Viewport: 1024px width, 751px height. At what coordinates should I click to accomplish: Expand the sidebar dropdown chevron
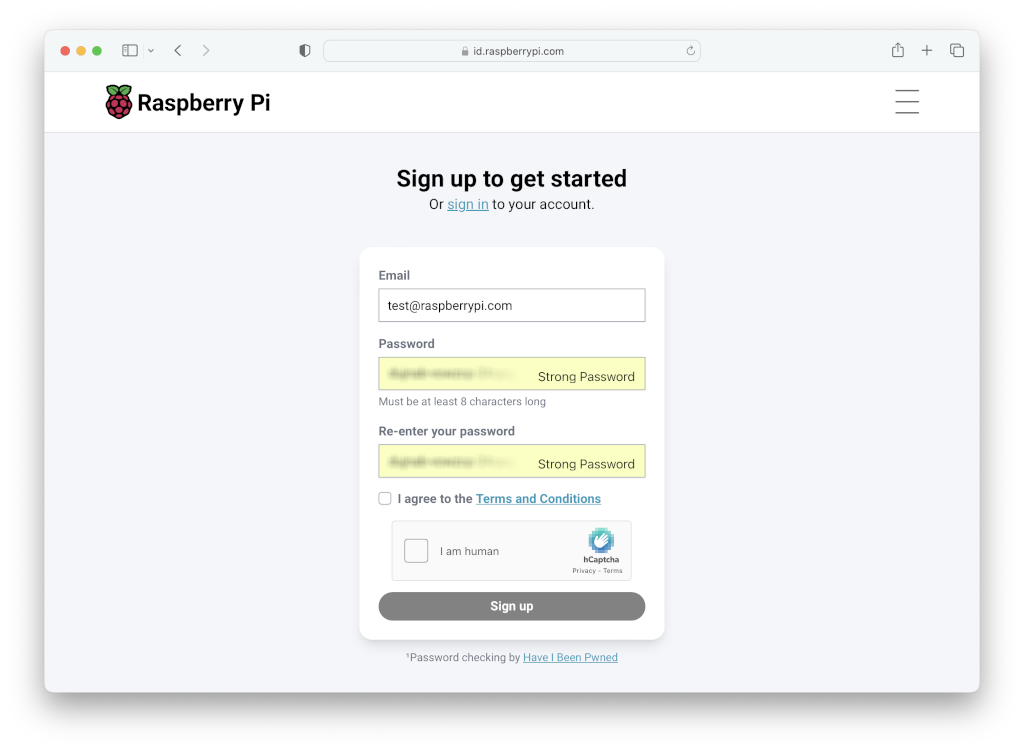coord(151,50)
